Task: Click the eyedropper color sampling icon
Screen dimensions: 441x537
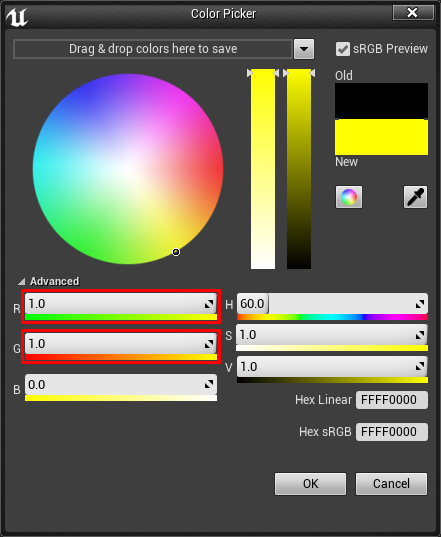Action: (x=415, y=197)
